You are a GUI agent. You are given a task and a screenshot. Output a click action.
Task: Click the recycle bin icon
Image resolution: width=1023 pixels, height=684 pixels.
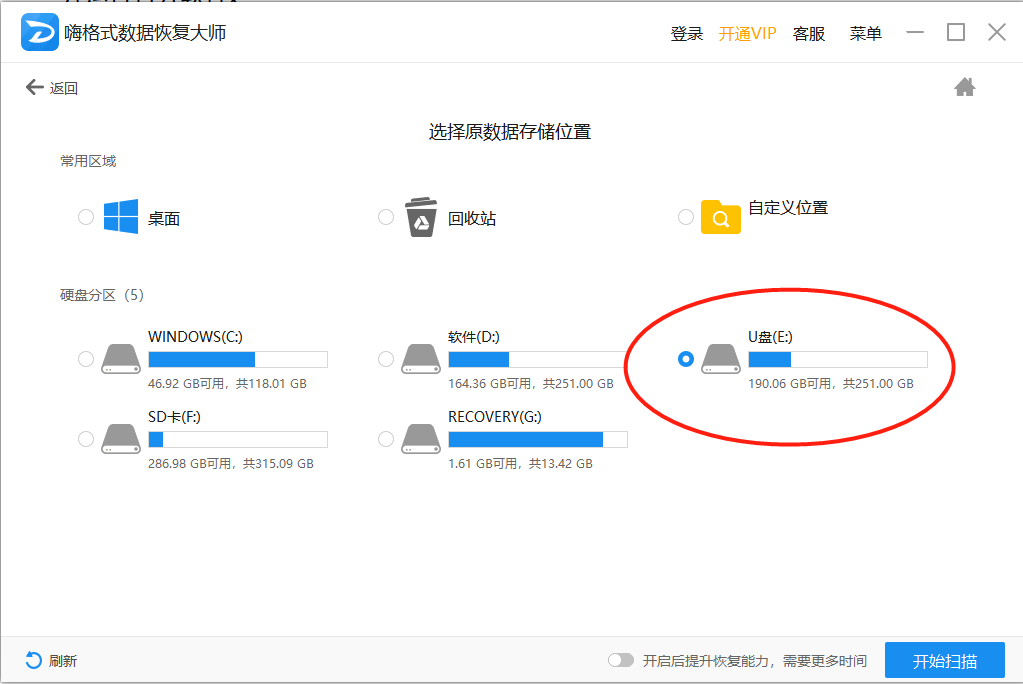click(x=421, y=217)
